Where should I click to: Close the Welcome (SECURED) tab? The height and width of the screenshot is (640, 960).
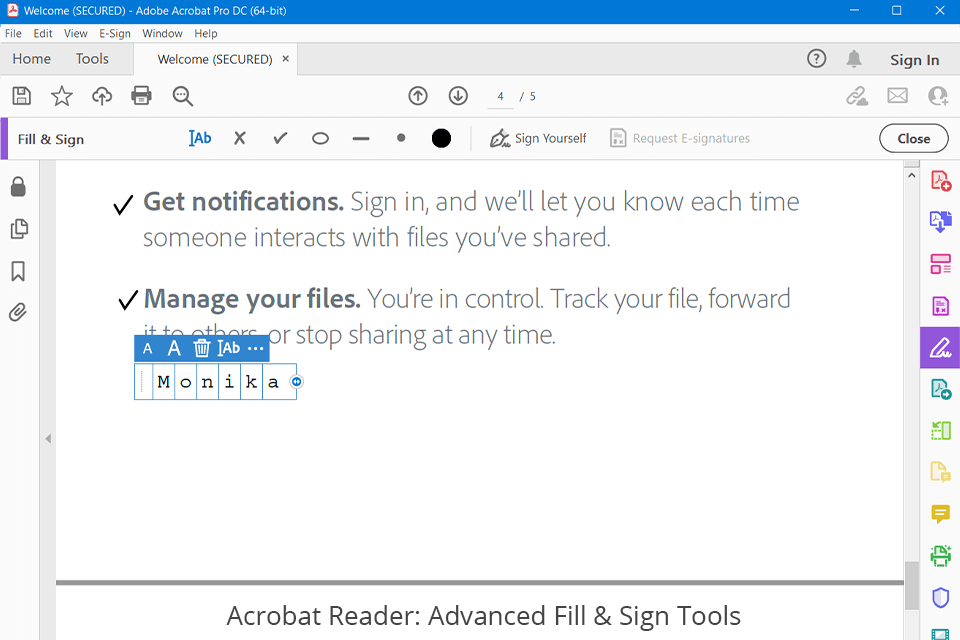(285, 59)
